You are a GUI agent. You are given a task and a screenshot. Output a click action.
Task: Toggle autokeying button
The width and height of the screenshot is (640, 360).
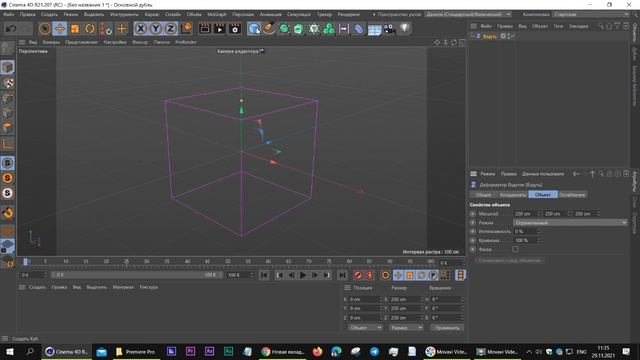[370, 276]
